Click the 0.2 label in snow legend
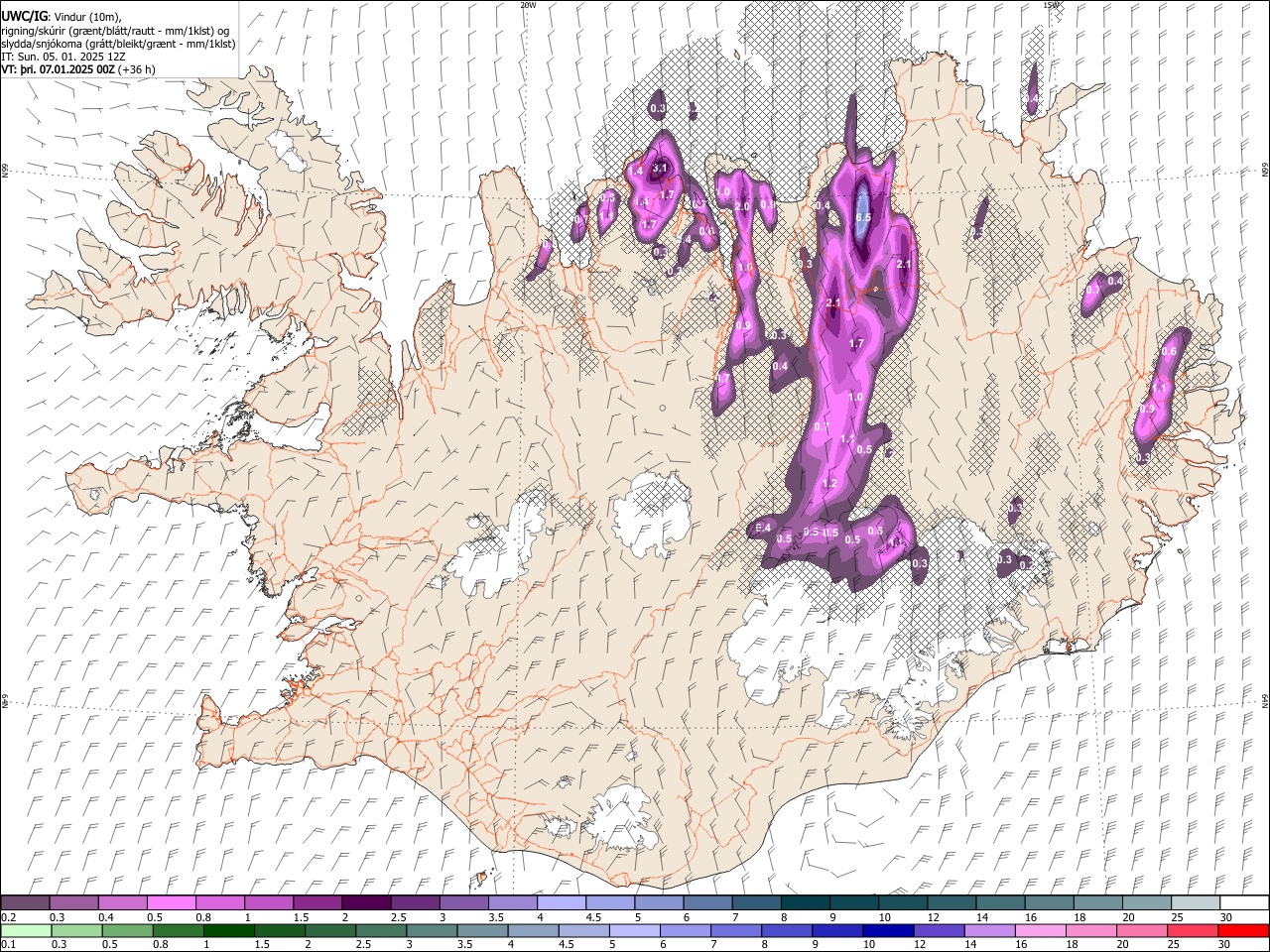 coord(7,917)
